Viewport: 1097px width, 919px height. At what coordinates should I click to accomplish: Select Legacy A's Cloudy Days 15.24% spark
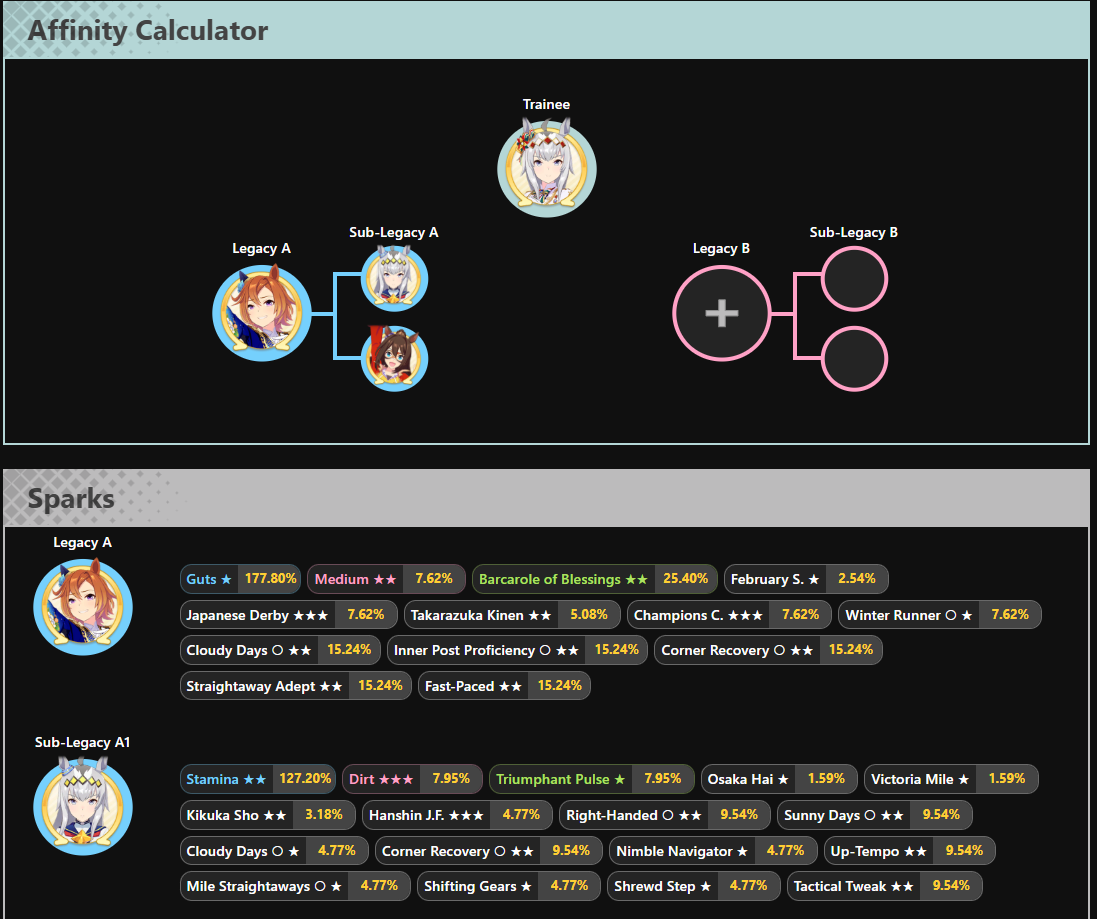tap(281, 650)
